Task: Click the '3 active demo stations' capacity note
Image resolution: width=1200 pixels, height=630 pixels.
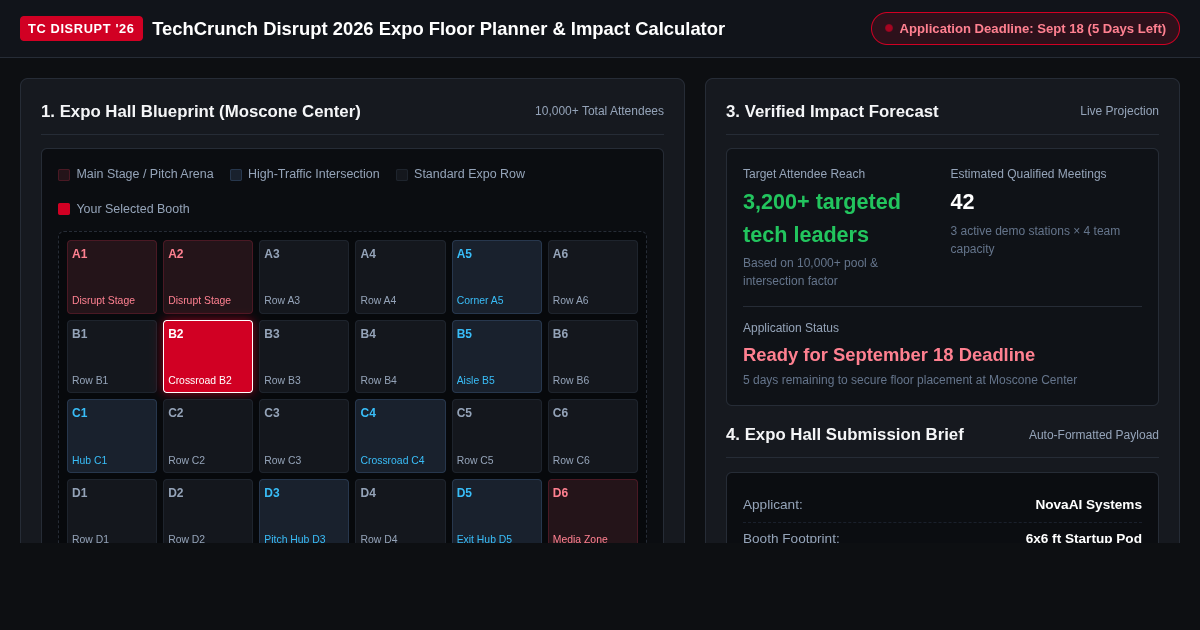Action: coord(1035,240)
